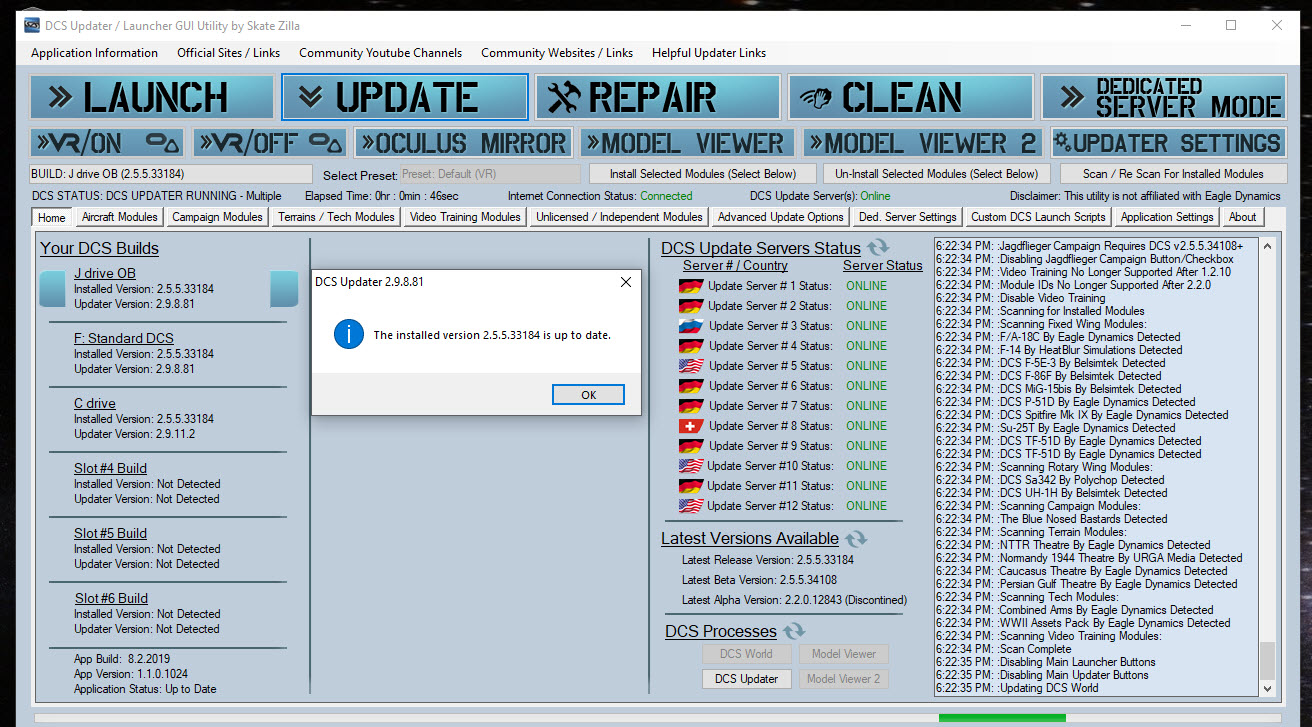Screen dimensions: 1312x727
Task: Enable Dedicated Server Mode
Action: point(1163,97)
